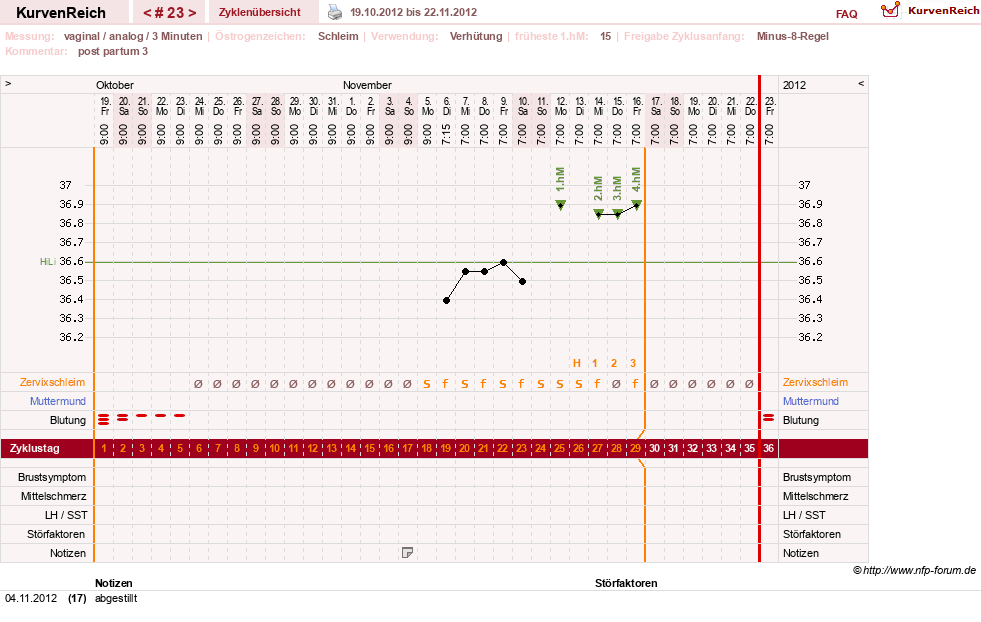This screenshot has height=622, width=981.
Task: Click the Brustsymptom row label on the left
Action: coord(52,477)
